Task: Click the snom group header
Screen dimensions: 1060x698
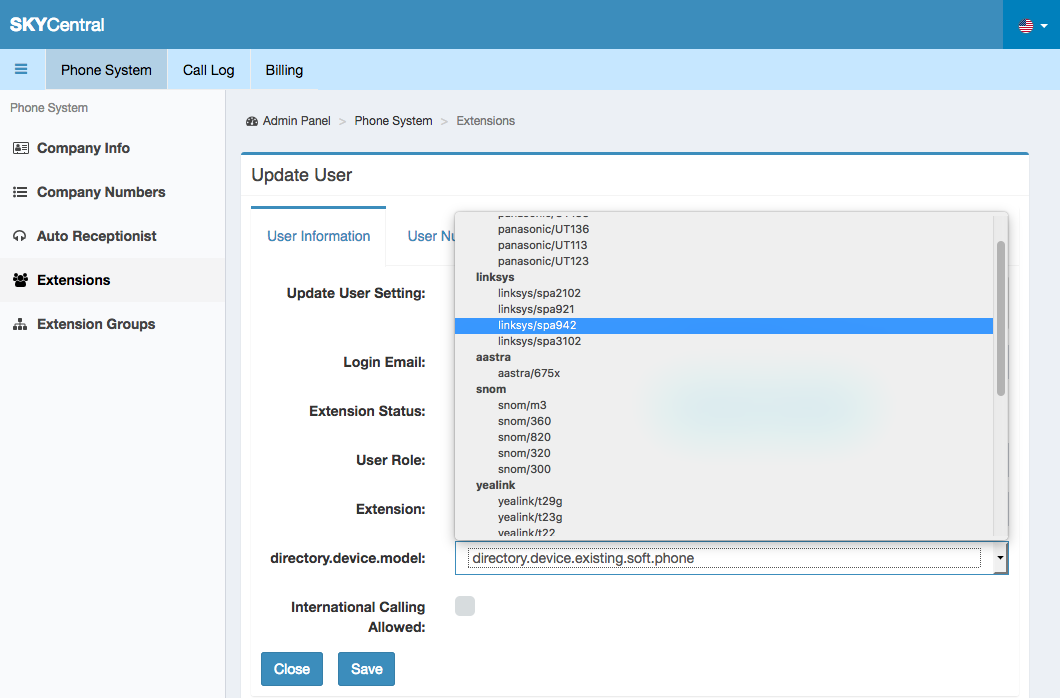Action: [x=491, y=389]
